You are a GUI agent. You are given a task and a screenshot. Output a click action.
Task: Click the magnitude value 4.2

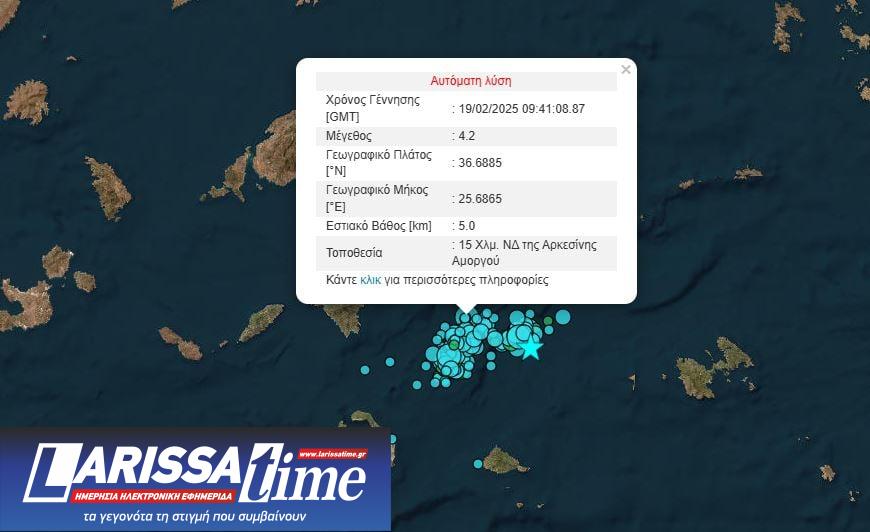468,135
